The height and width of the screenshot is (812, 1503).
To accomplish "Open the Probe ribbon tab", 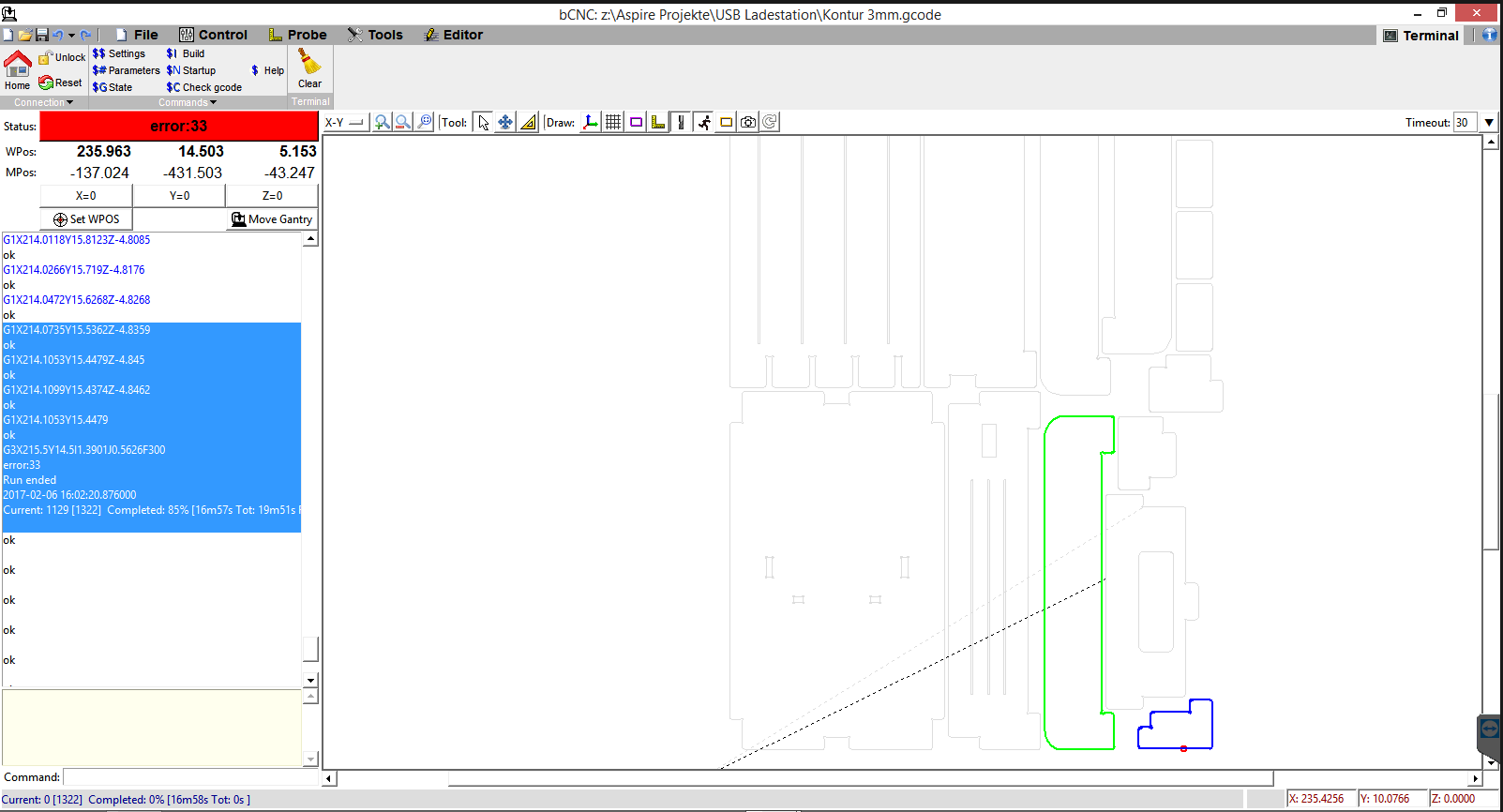I will 298,35.
